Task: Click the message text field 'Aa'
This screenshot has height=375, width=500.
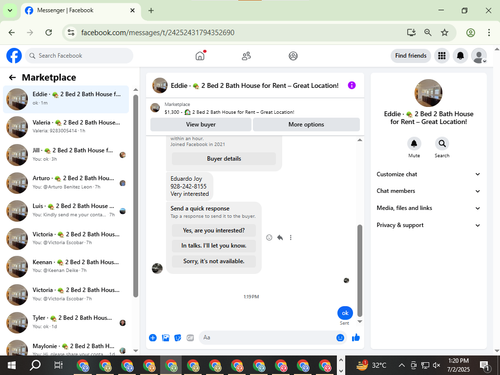Action: [x=267, y=338]
